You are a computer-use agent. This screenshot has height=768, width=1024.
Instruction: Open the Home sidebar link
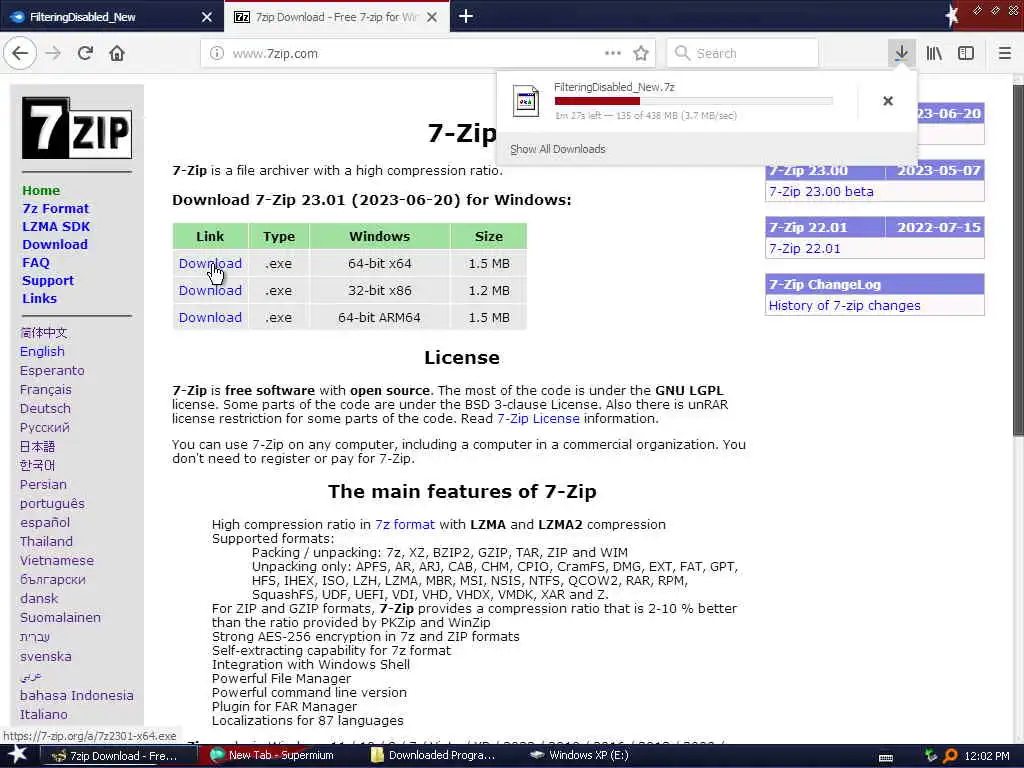coord(41,190)
